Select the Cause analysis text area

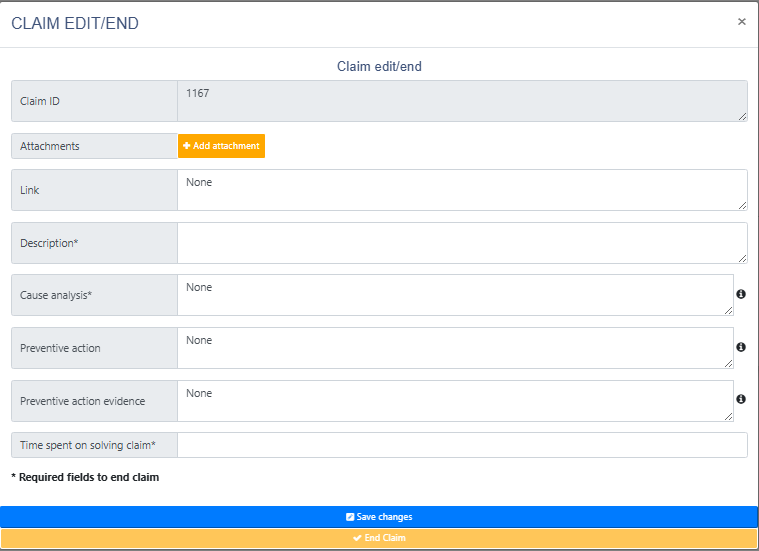[455, 295]
